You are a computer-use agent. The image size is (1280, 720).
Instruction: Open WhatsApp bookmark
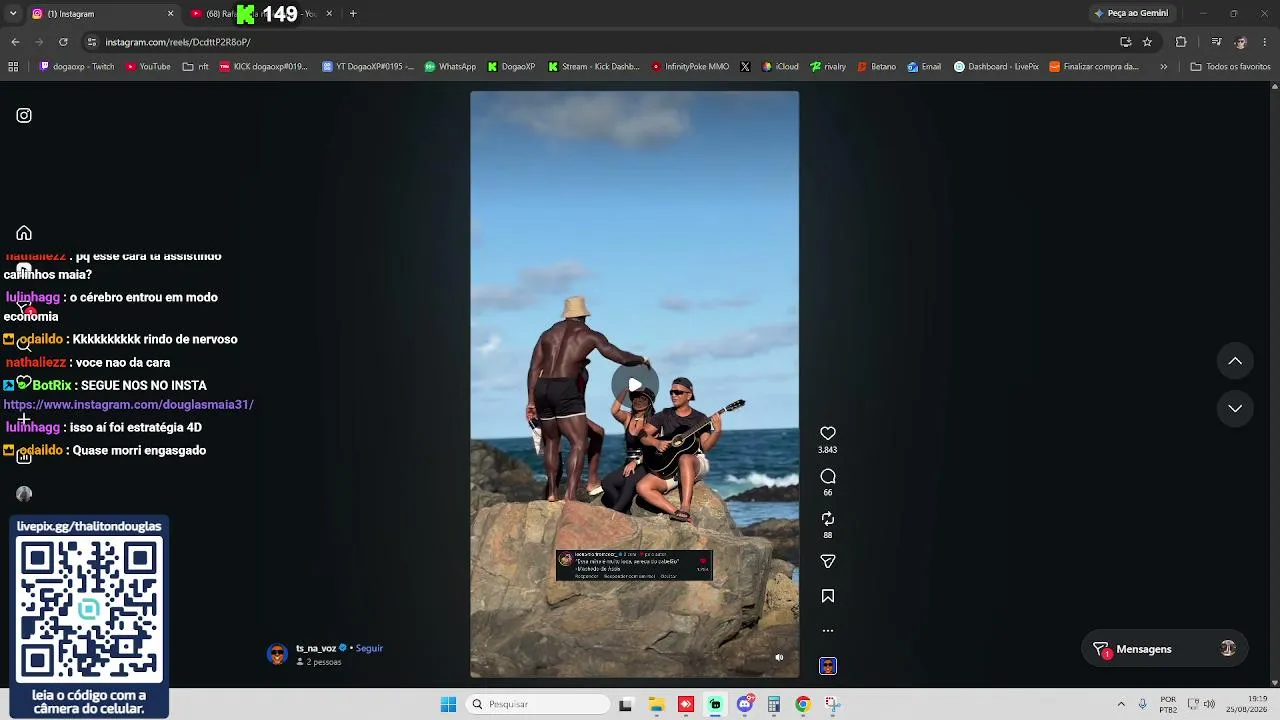tap(450, 67)
